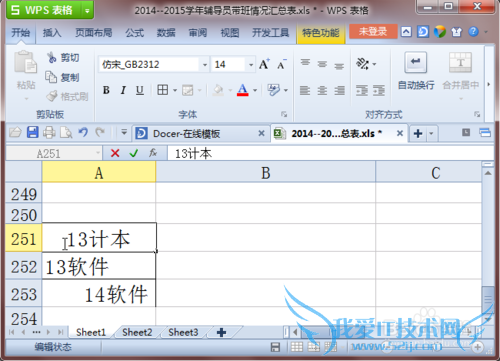Open font name dropdown 仿宋_GB2312

click(205, 64)
